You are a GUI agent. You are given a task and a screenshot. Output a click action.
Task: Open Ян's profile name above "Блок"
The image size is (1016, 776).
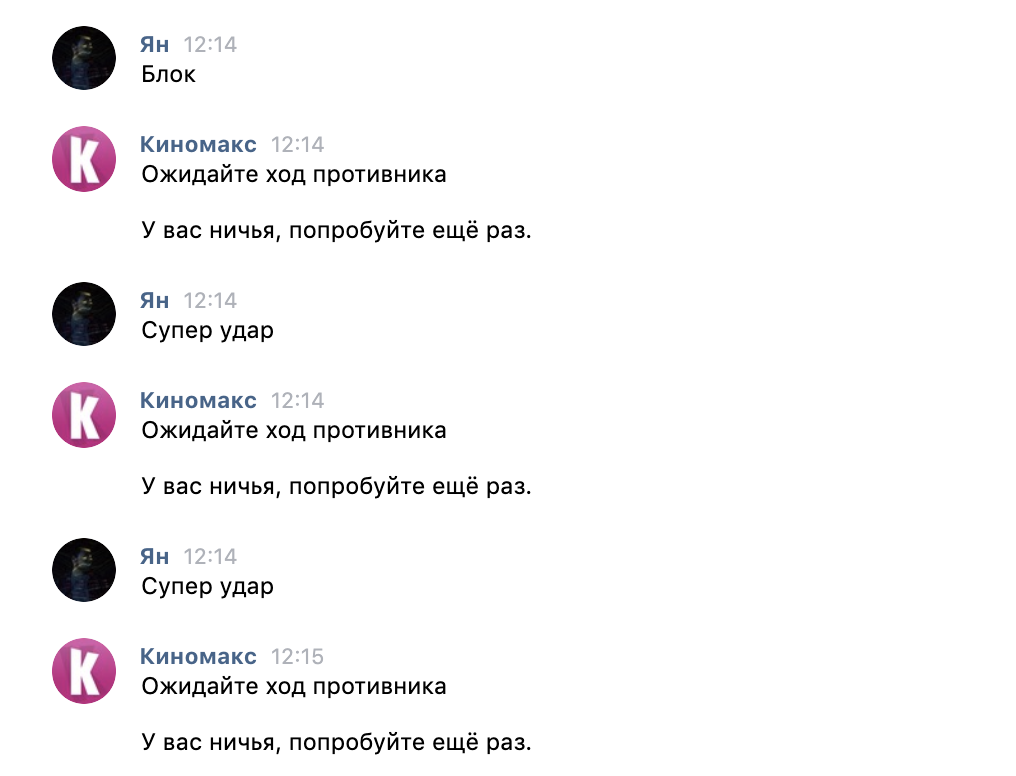pos(155,45)
